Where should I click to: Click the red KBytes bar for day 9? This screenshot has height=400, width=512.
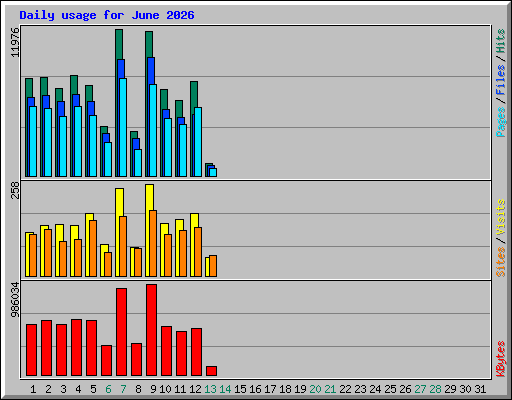151,330
